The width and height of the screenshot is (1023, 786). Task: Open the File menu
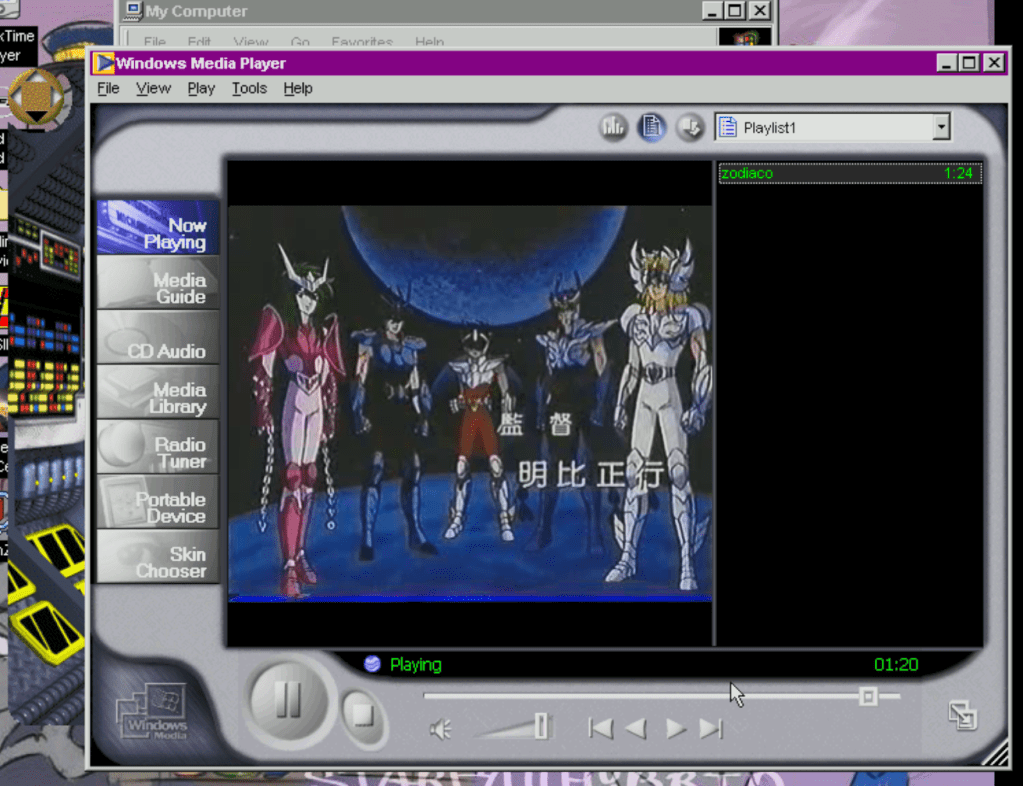[x=108, y=88]
